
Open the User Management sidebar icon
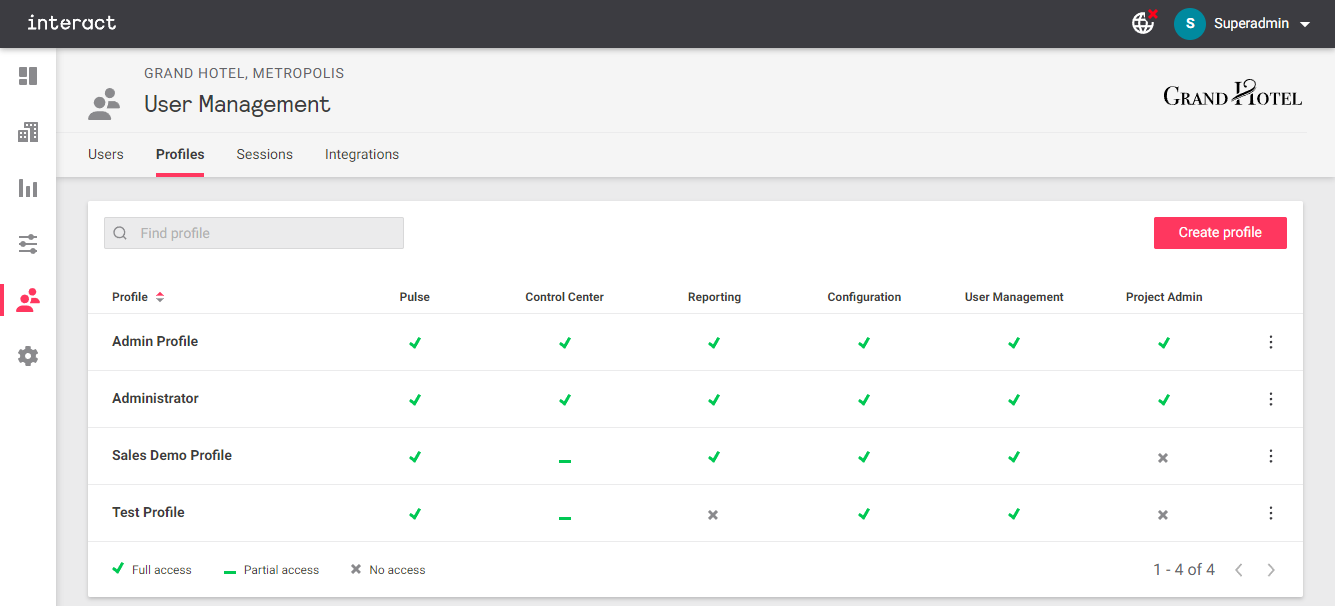28,300
